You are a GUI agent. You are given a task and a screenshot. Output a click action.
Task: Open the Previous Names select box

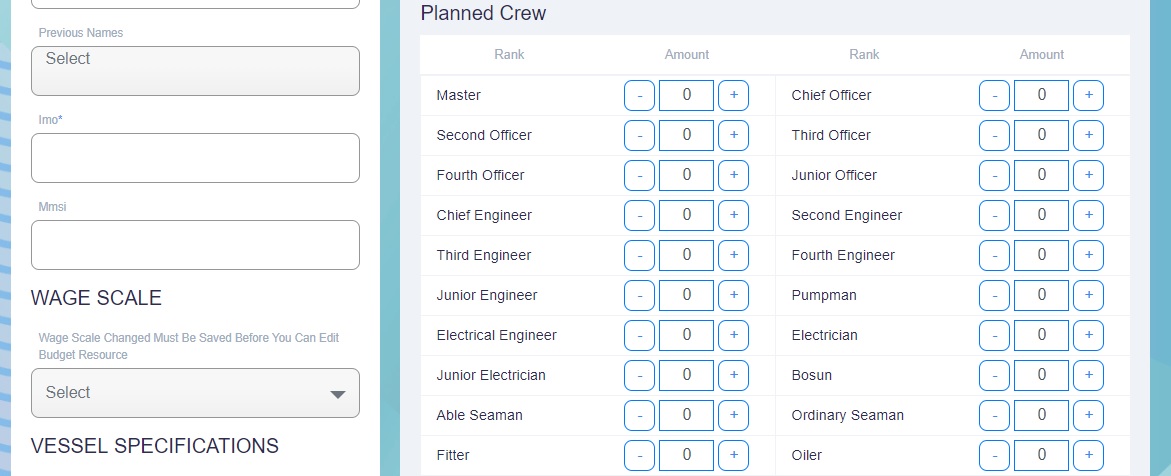[x=195, y=71]
